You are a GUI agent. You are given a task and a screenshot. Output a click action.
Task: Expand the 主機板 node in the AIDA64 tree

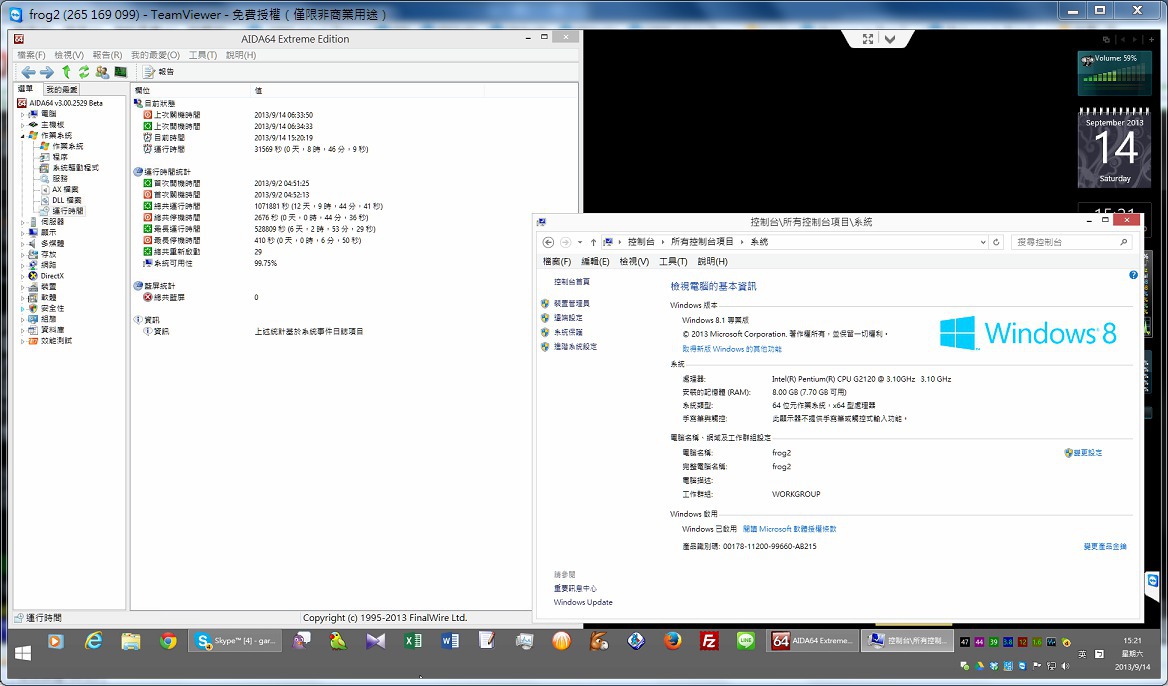tap(22, 125)
